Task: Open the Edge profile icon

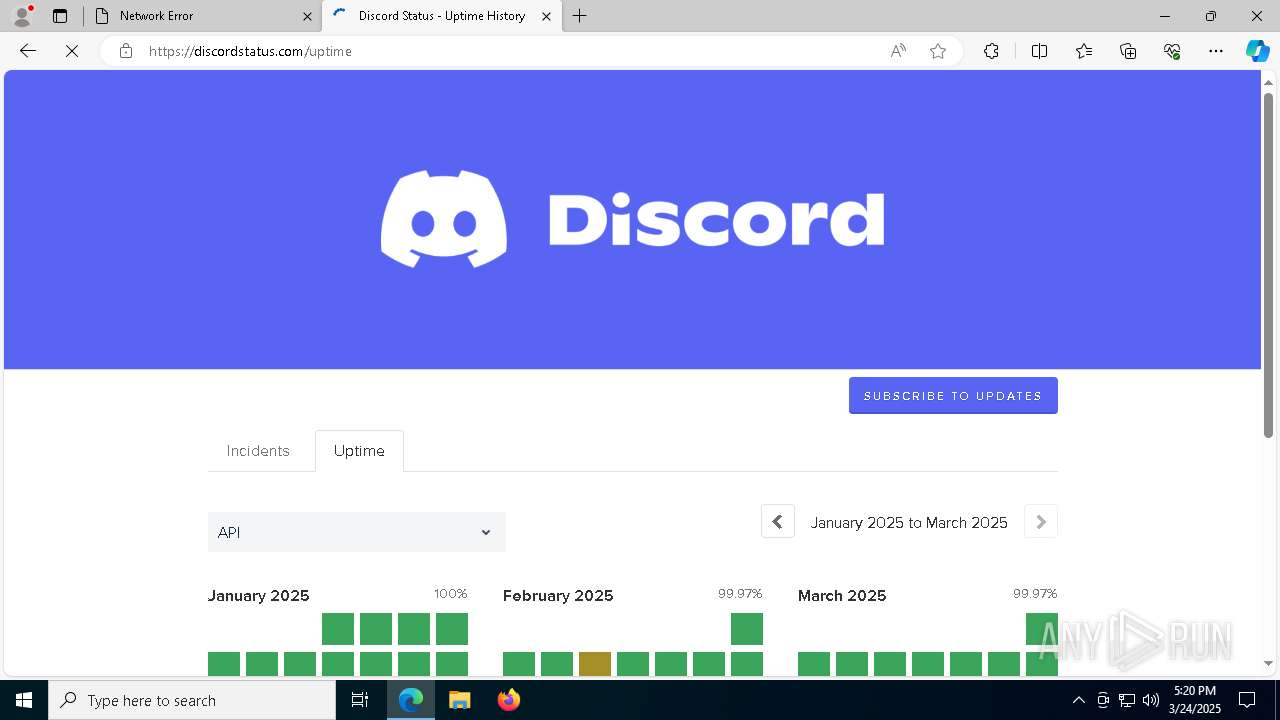Action: [x=22, y=16]
